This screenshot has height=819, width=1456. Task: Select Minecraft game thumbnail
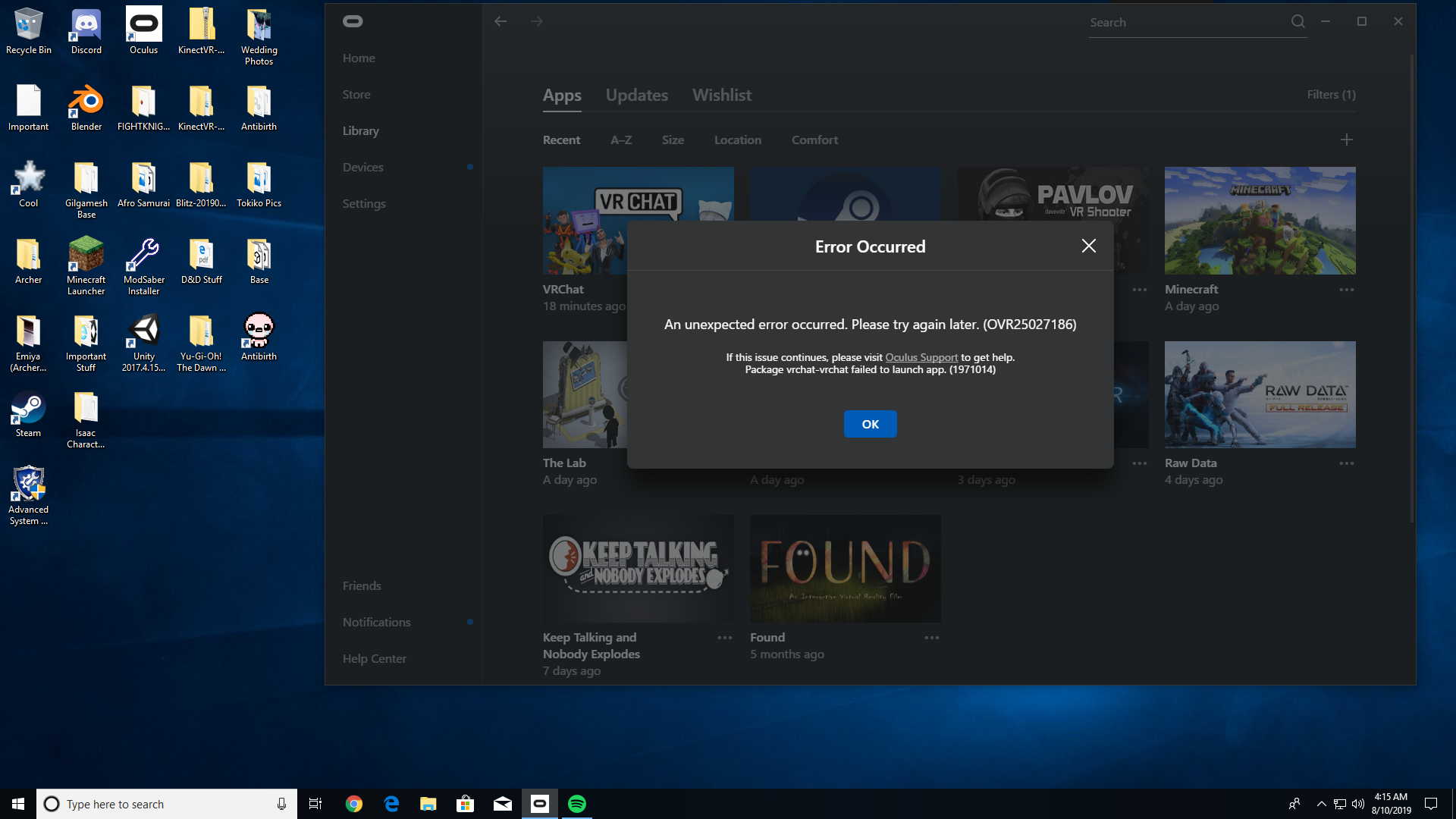tap(1260, 221)
